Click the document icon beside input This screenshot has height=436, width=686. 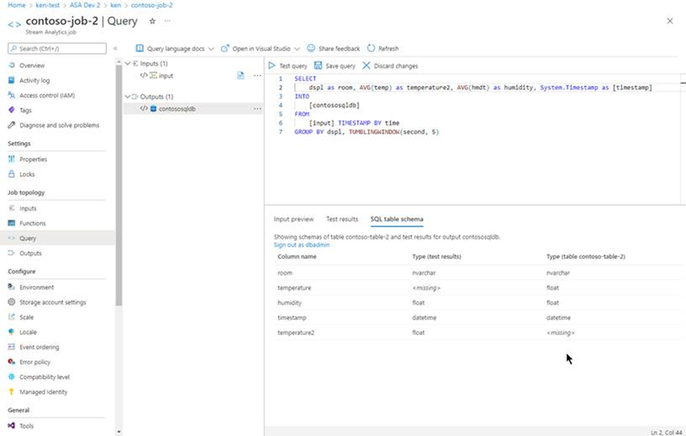pyautogui.click(x=240, y=75)
